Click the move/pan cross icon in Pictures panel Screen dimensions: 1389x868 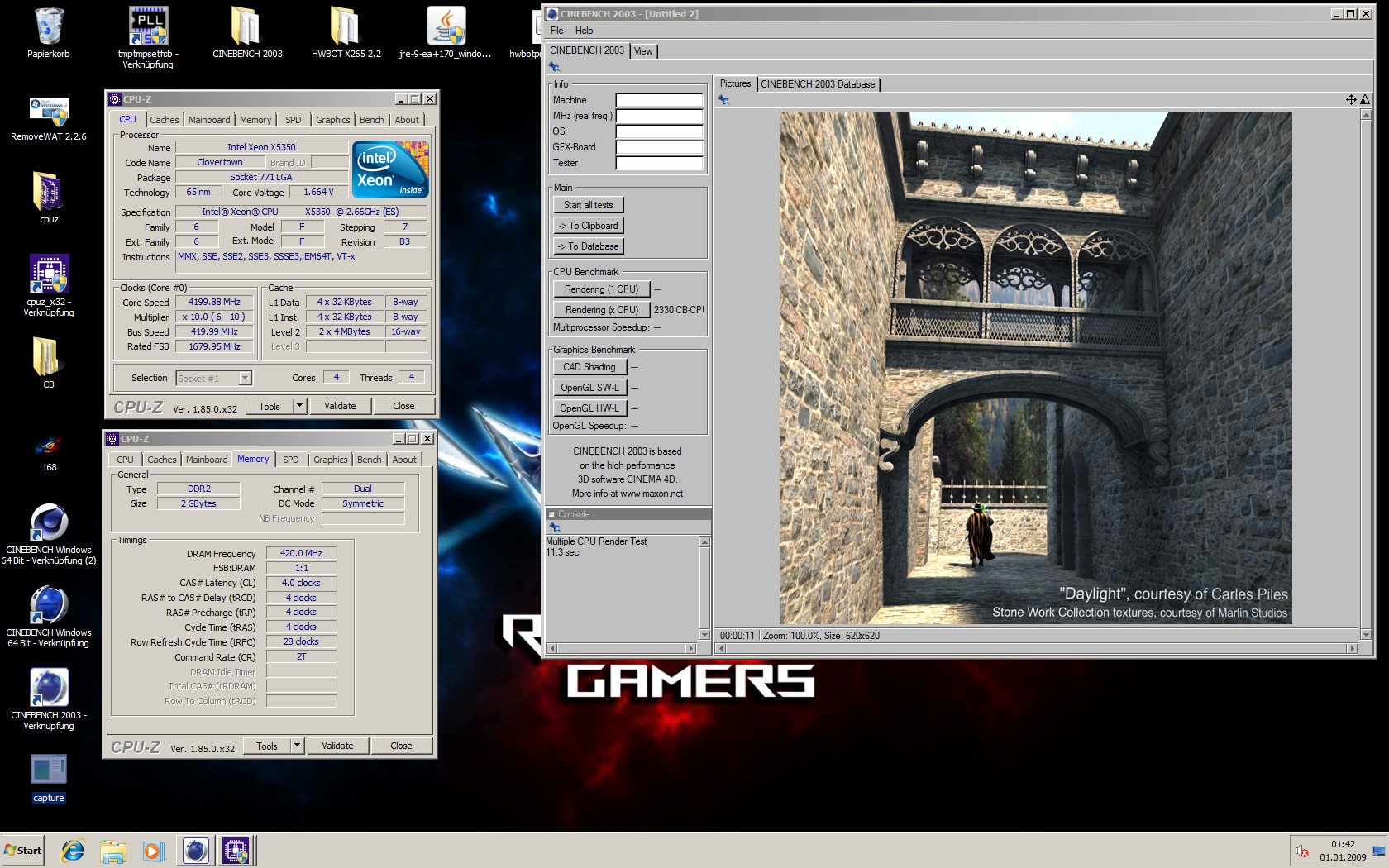[x=1351, y=99]
